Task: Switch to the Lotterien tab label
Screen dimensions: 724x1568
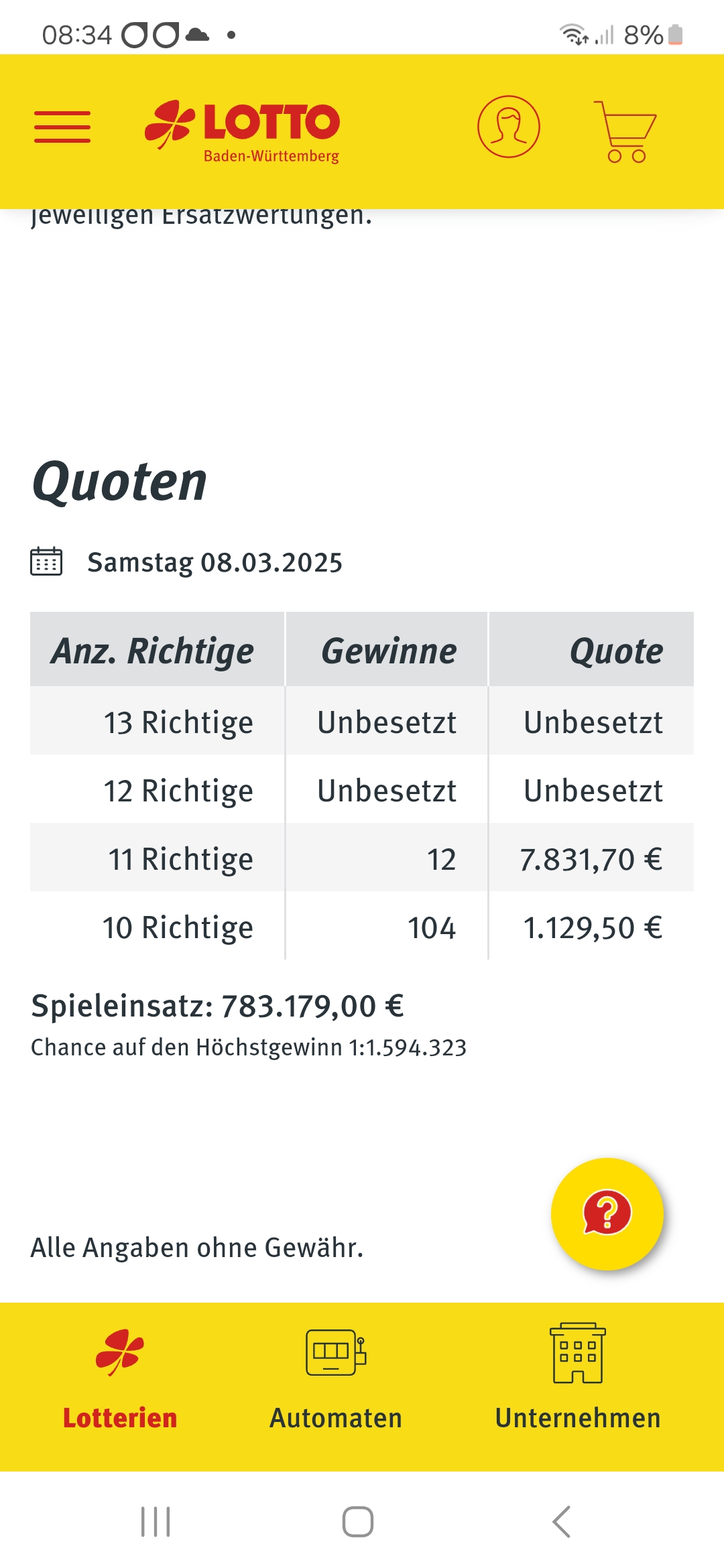Action: [x=120, y=1418]
